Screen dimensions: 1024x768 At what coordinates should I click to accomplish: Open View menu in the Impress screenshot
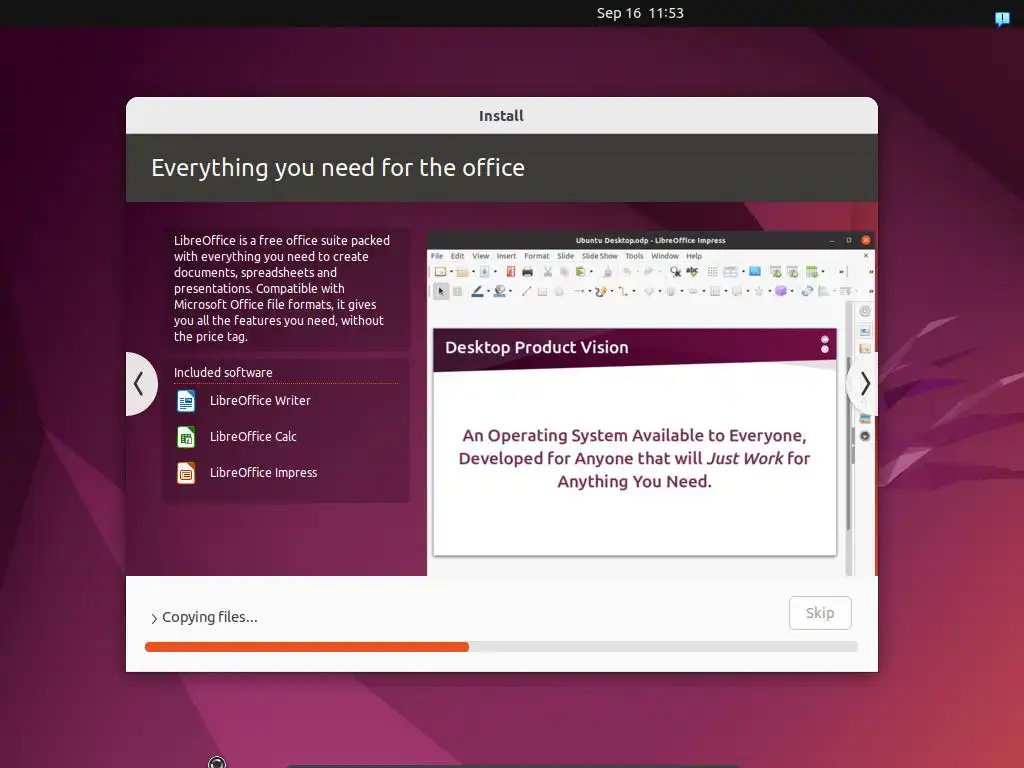click(x=481, y=256)
